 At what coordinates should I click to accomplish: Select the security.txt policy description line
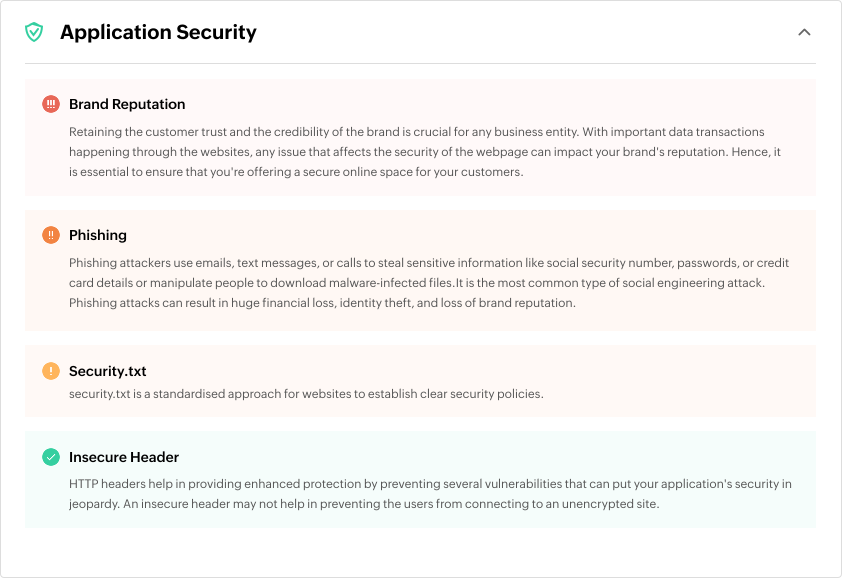(307, 393)
